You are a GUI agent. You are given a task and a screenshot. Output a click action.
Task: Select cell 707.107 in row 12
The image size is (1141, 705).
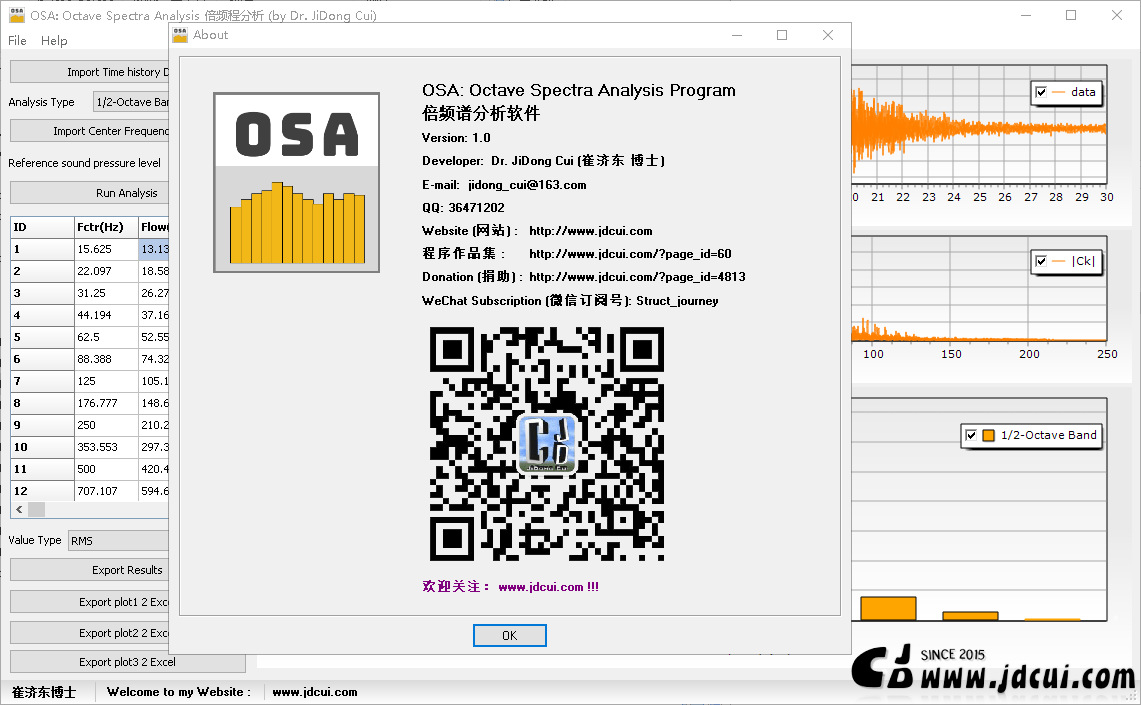(106, 491)
